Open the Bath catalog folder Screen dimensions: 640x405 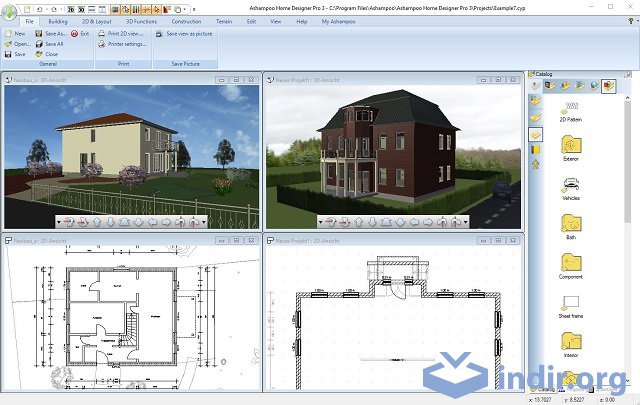pos(571,227)
